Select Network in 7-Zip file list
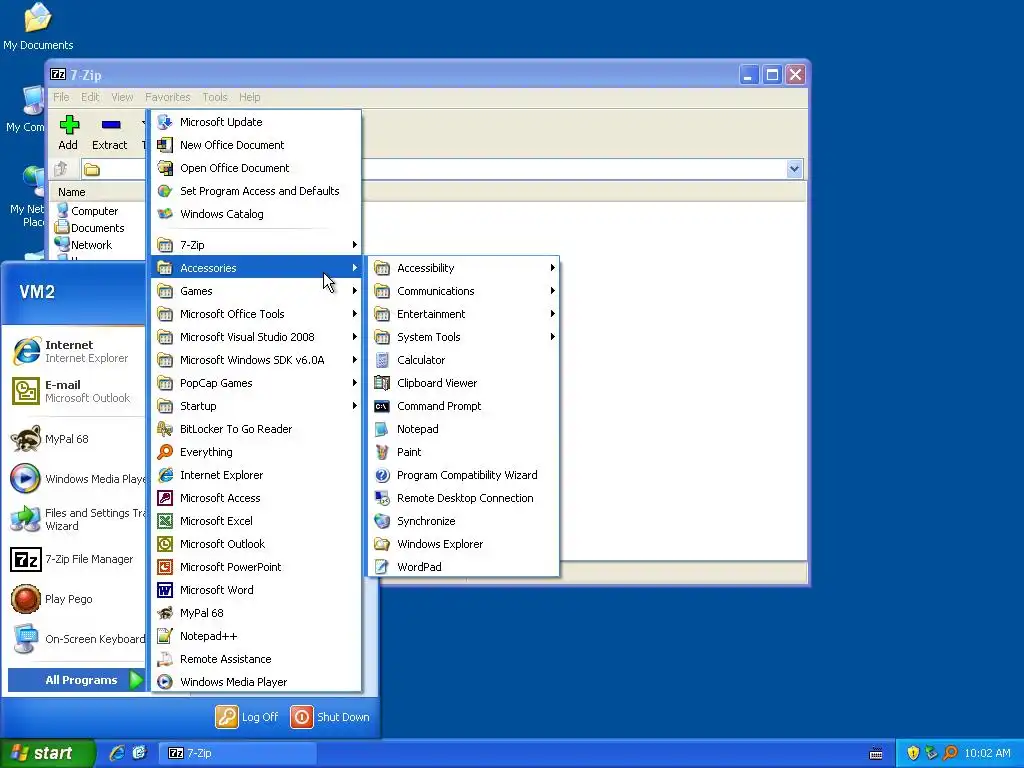1024x768 pixels. (x=84, y=245)
